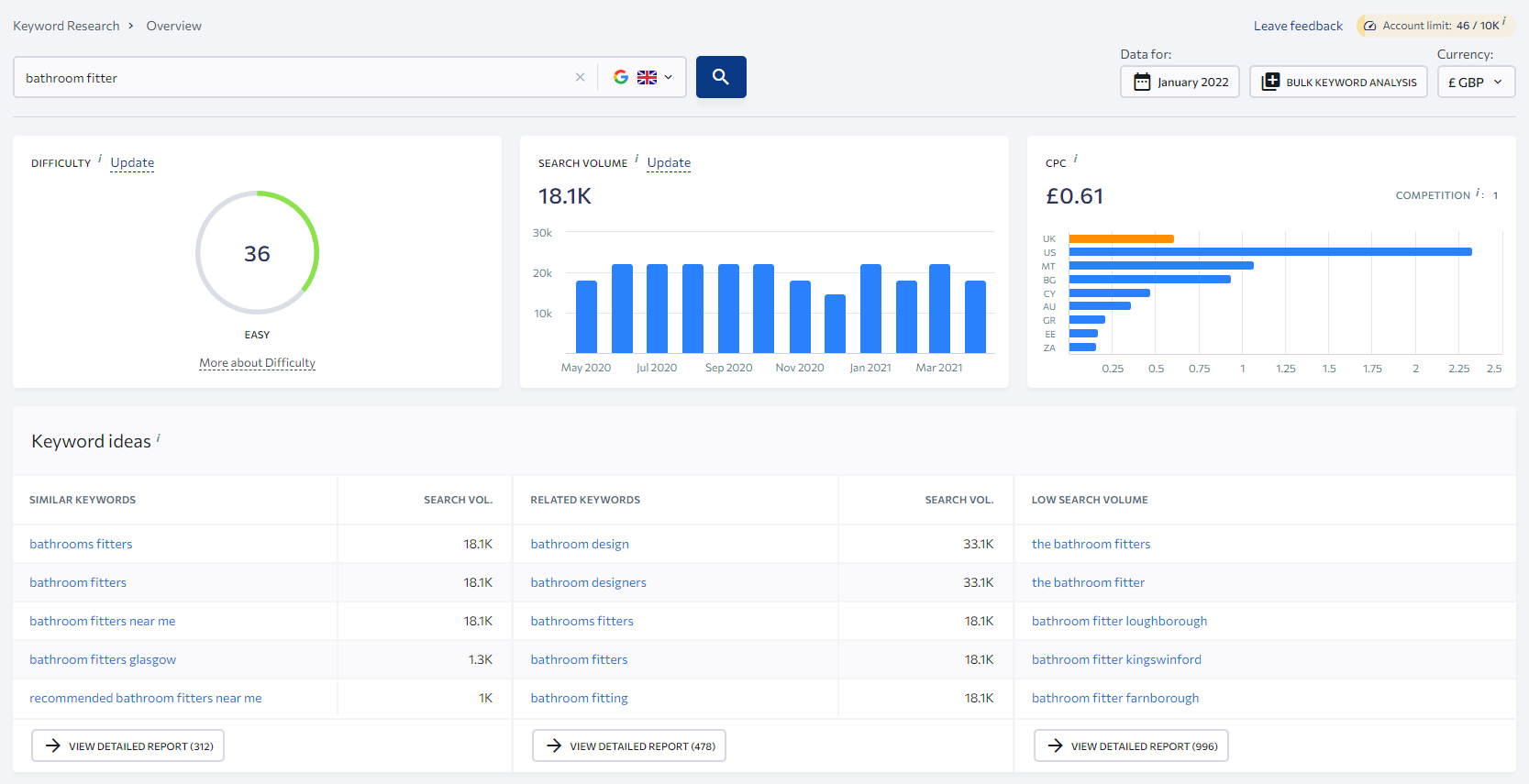Click the Difficulty info icon
Viewport: 1529px width, 784px height.
[x=100, y=159]
